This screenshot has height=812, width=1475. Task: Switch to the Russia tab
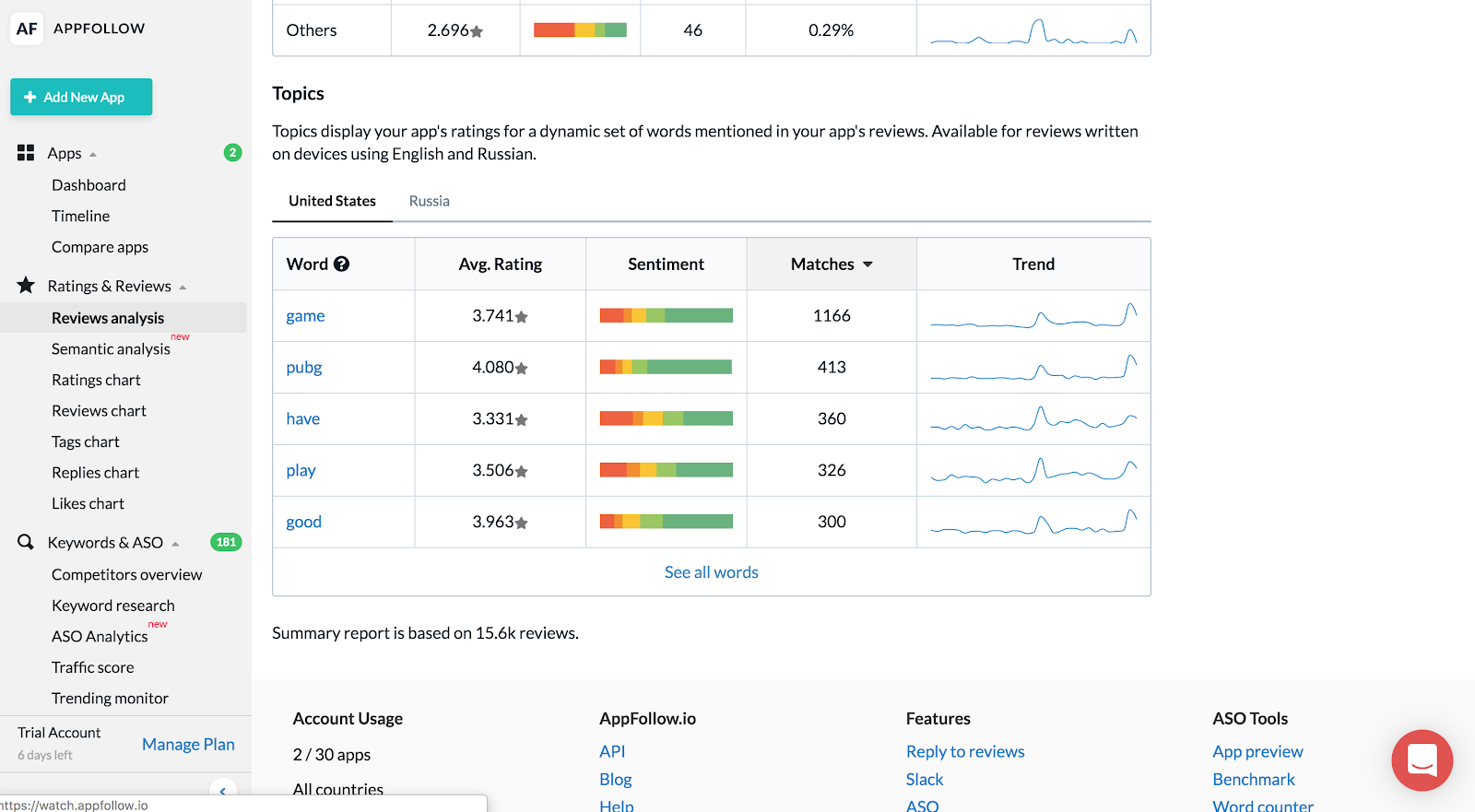point(430,201)
